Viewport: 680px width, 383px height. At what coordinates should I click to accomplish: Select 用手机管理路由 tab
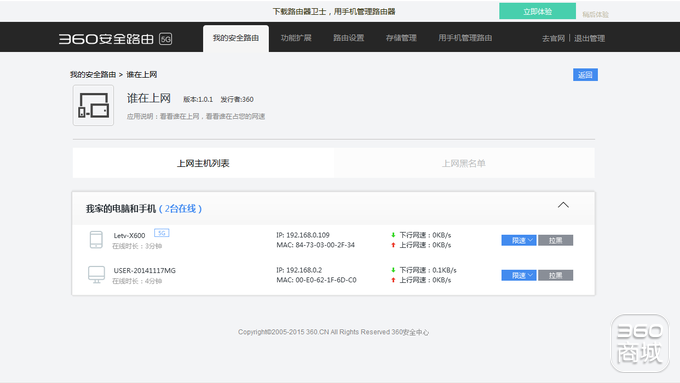tap(465, 38)
